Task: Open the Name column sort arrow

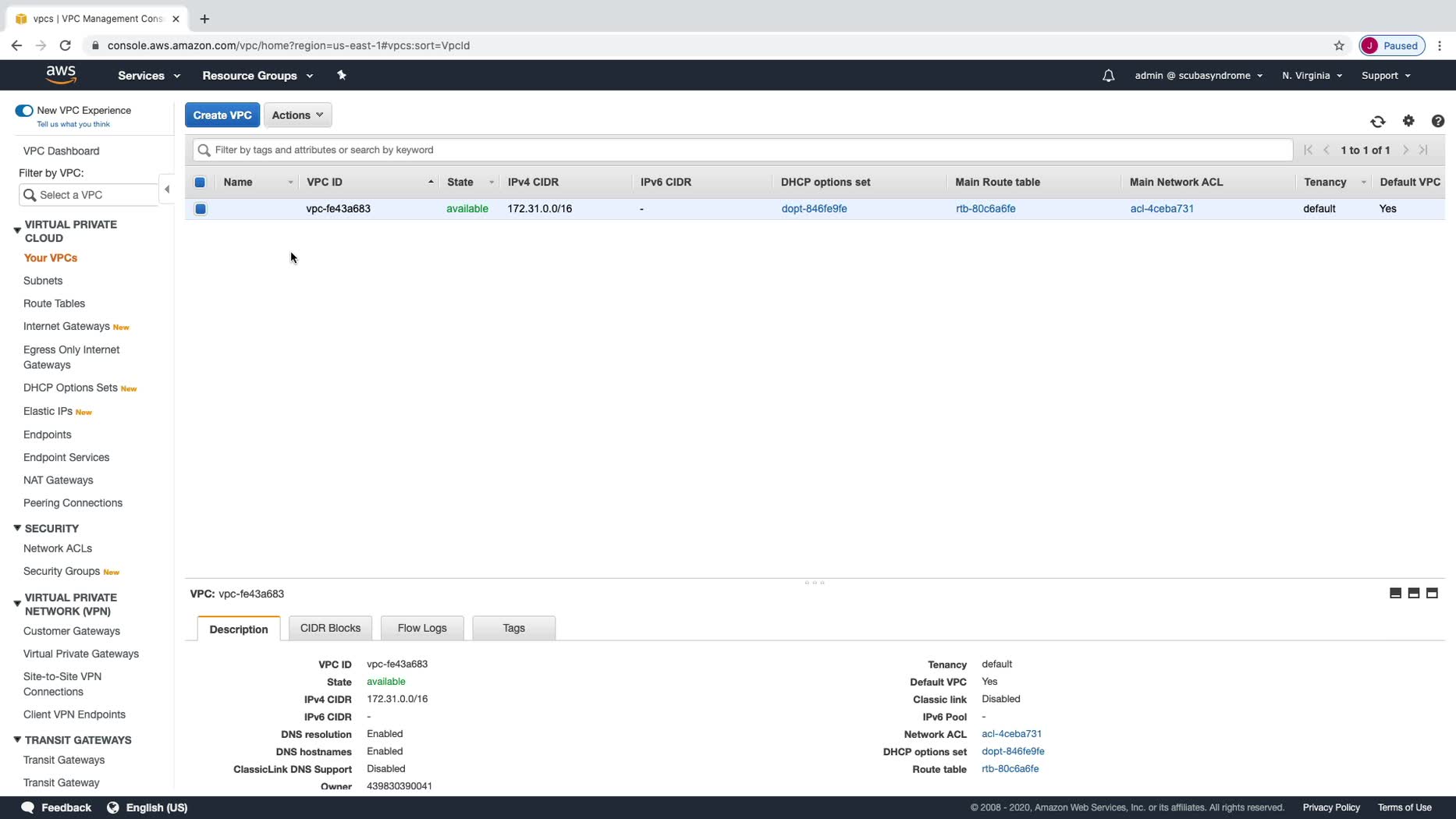Action: tap(290, 183)
